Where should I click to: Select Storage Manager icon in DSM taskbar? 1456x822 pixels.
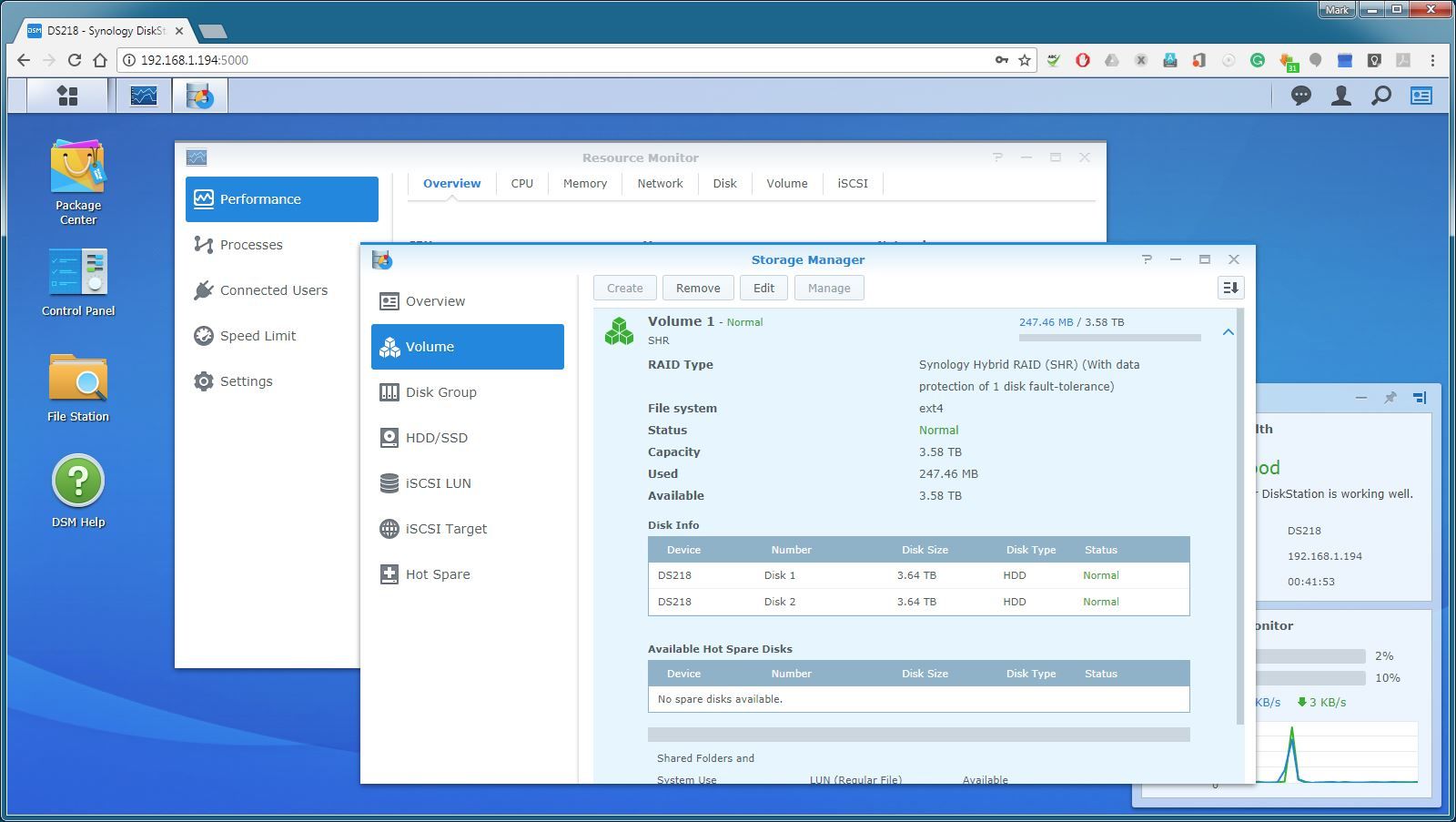point(200,96)
